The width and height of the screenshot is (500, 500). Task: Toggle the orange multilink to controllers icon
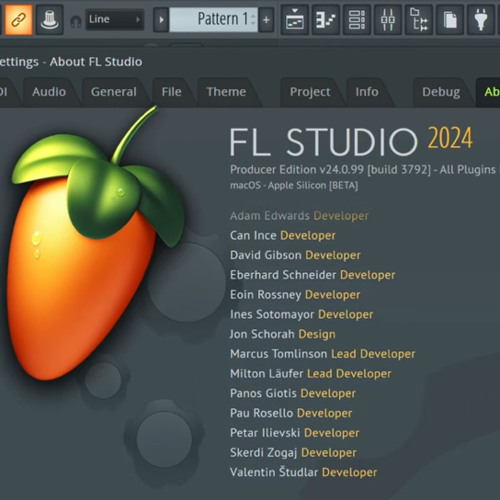pos(18,20)
